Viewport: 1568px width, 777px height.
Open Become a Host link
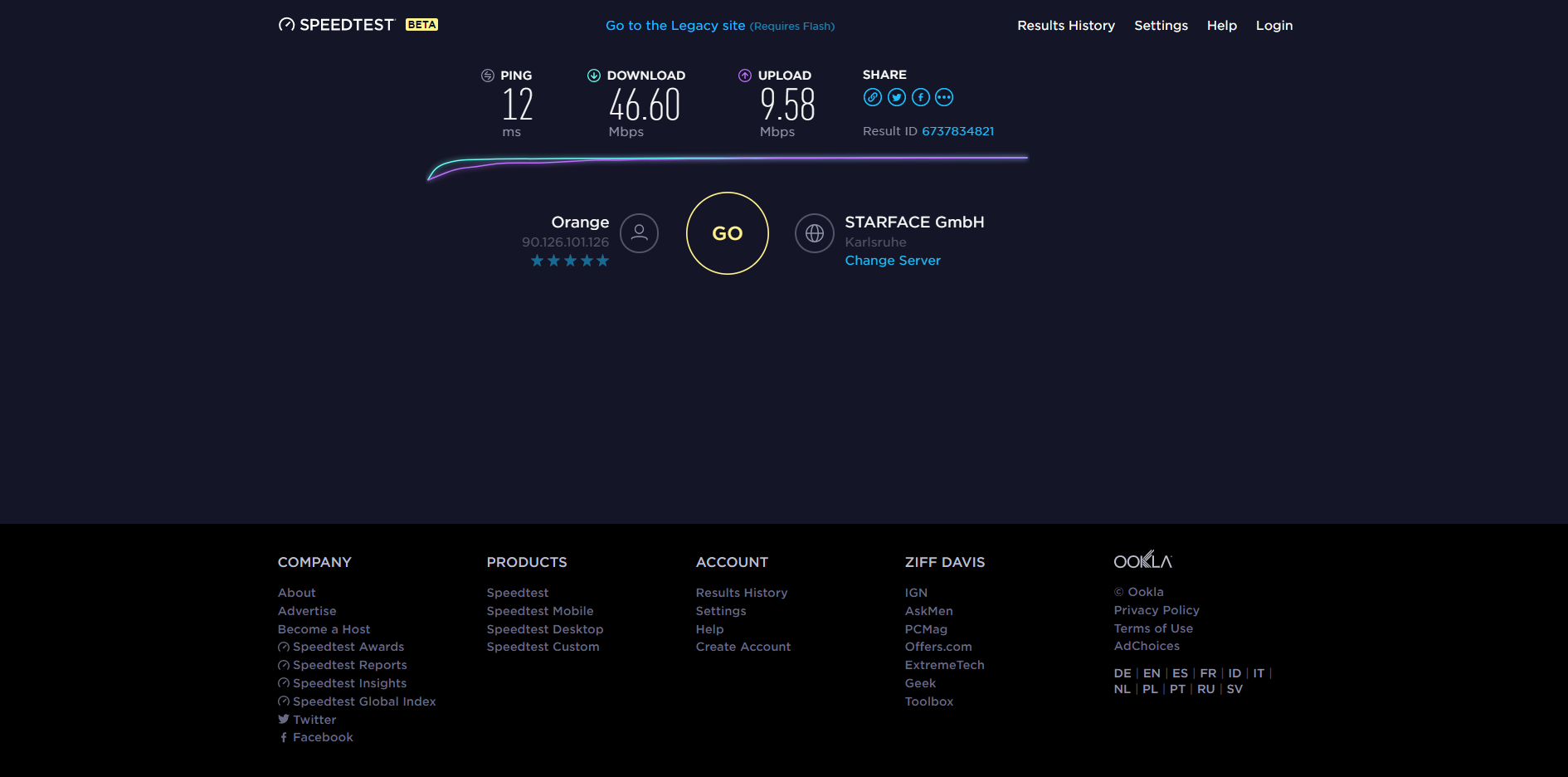pos(324,629)
